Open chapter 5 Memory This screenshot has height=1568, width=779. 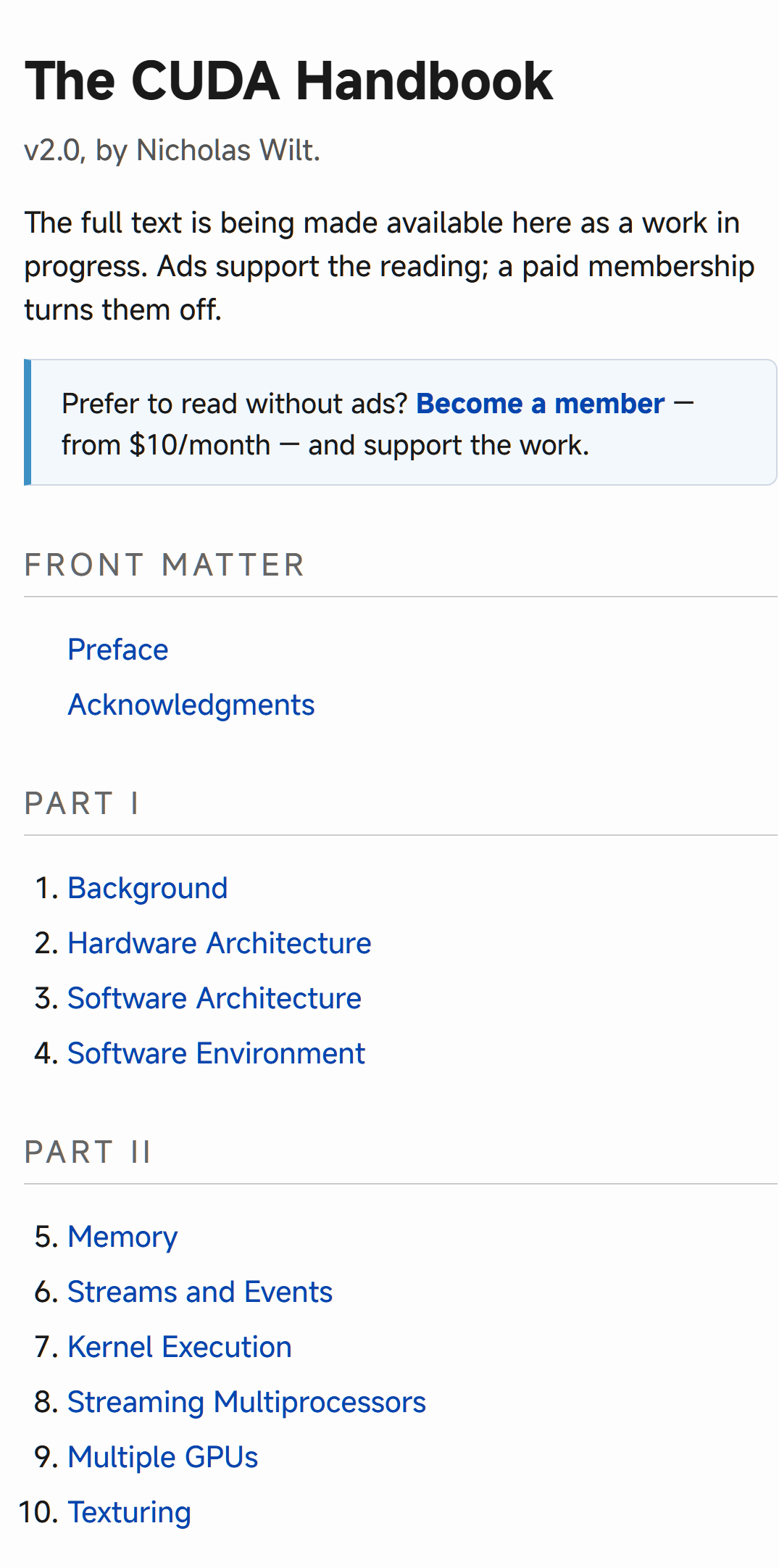tap(122, 1237)
